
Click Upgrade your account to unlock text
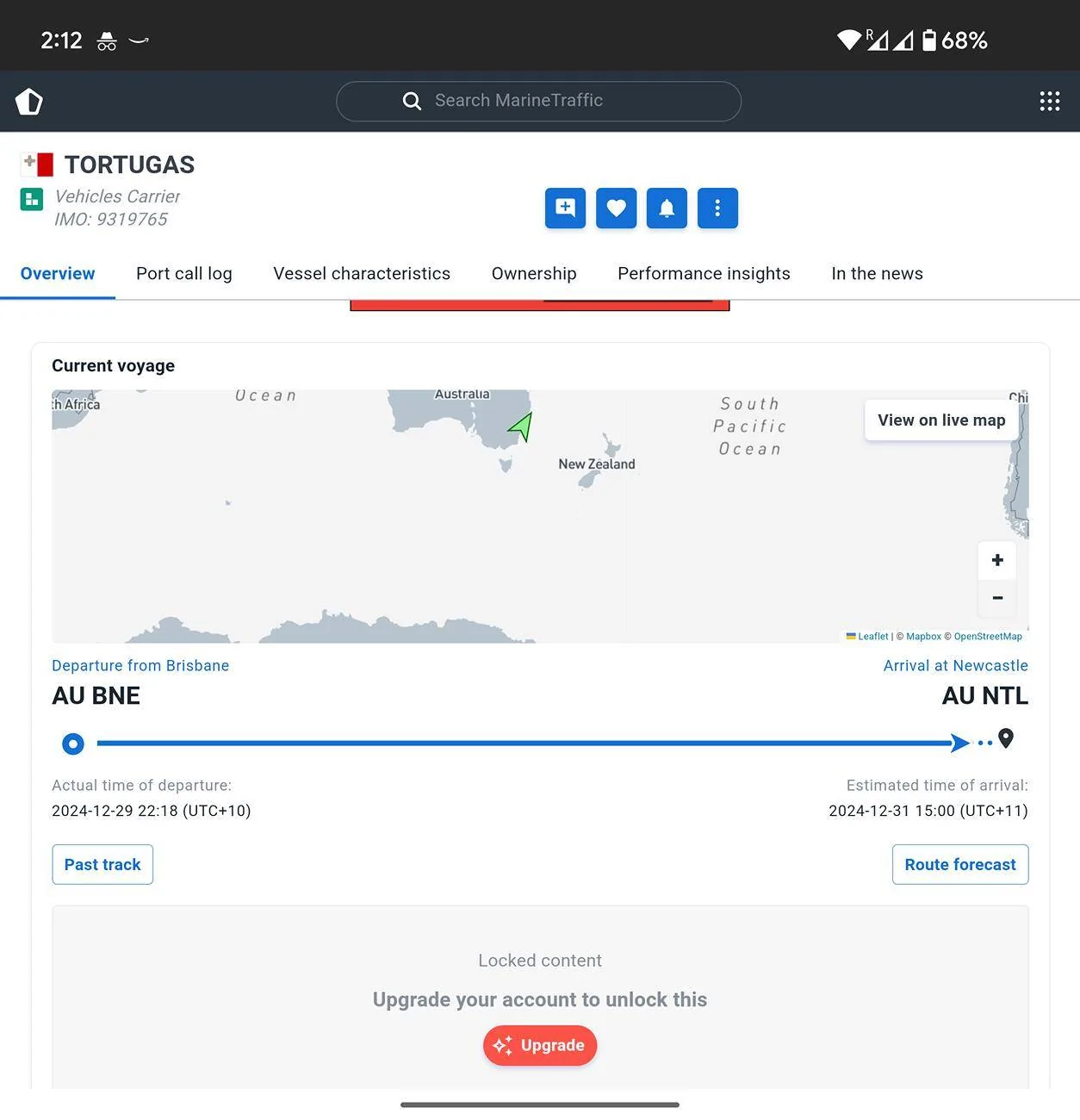[x=540, y=999]
